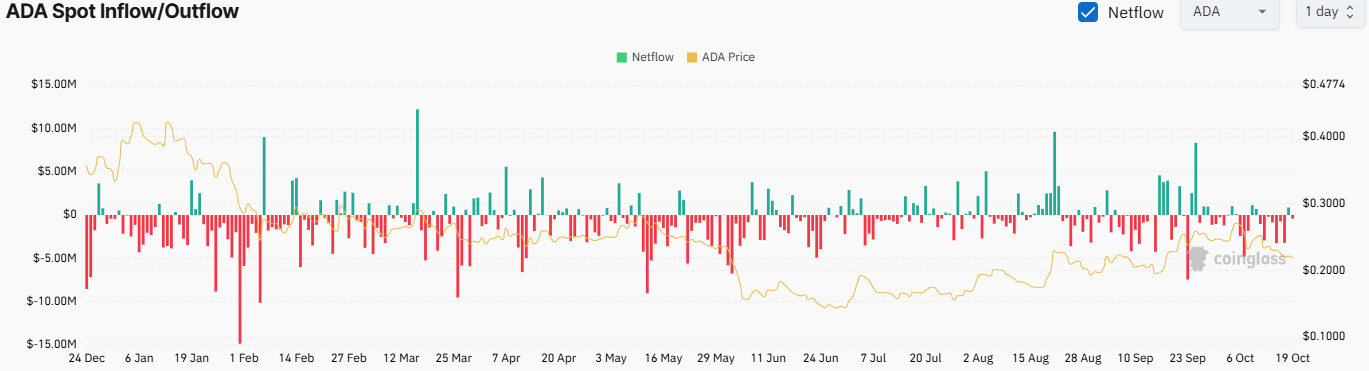Click the 11 Jun date label
The width and height of the screenshot is (1369, 371).
click(769, 358)
